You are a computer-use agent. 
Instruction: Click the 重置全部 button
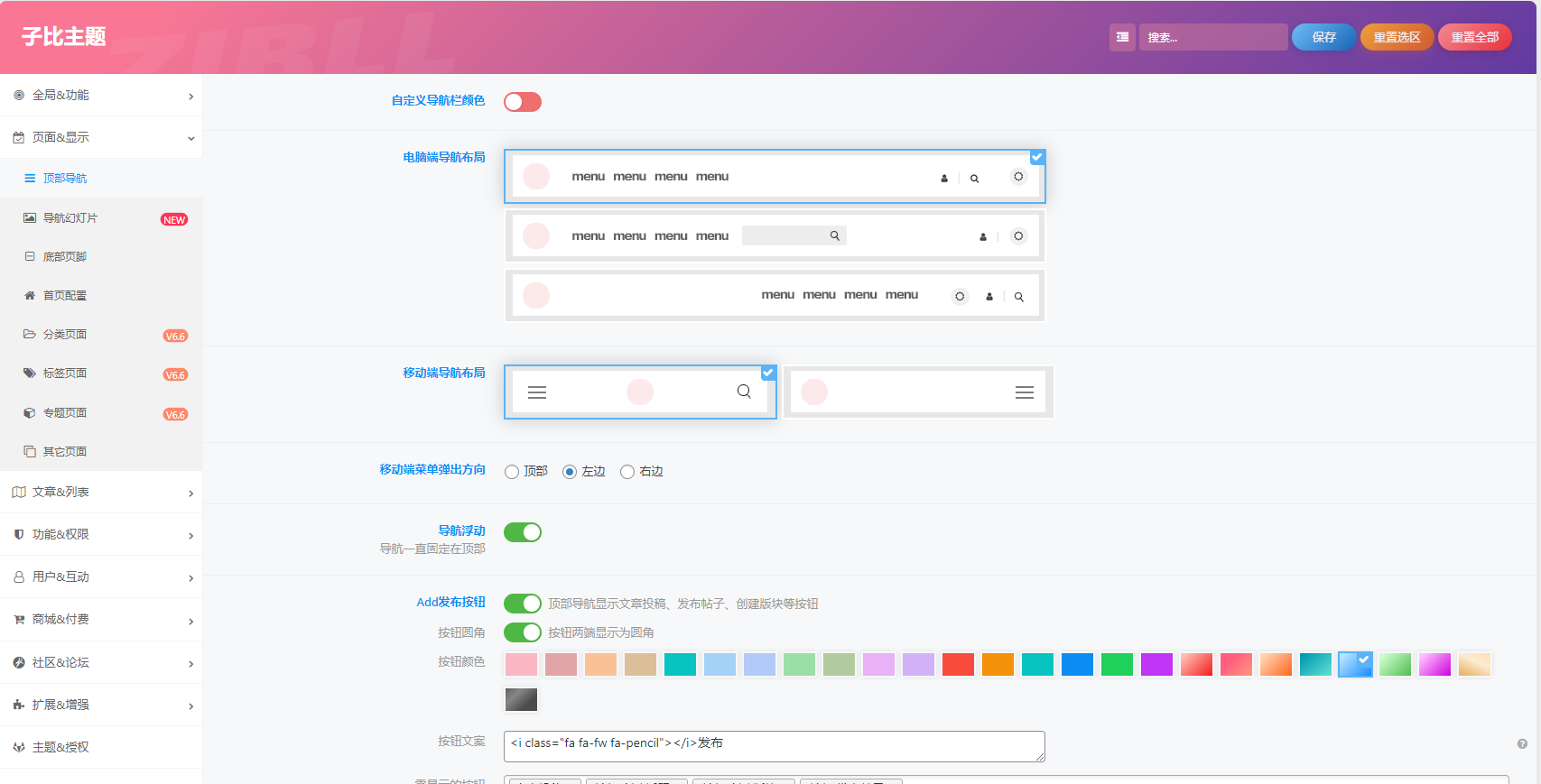pyautogui.click(x=1474, y=37)
